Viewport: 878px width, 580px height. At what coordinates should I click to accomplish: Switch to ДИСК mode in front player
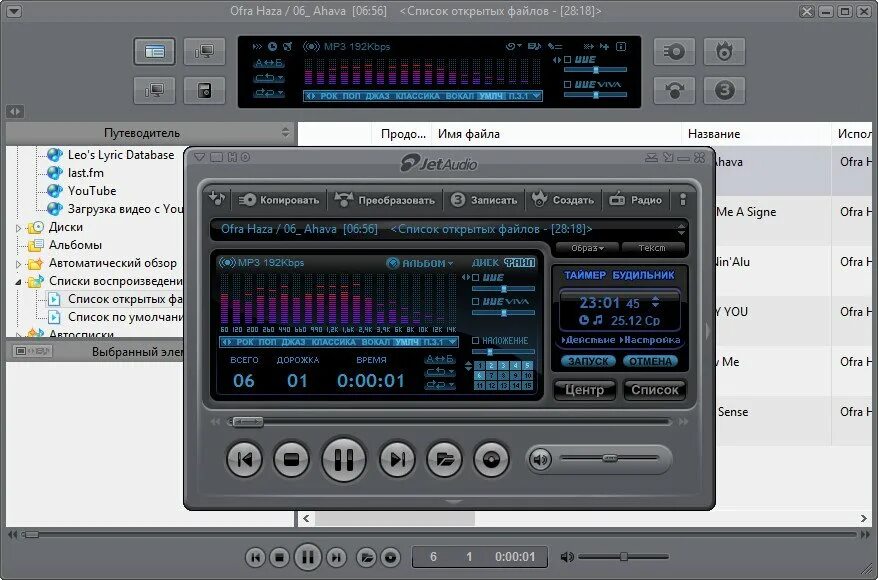coord(485,263)
